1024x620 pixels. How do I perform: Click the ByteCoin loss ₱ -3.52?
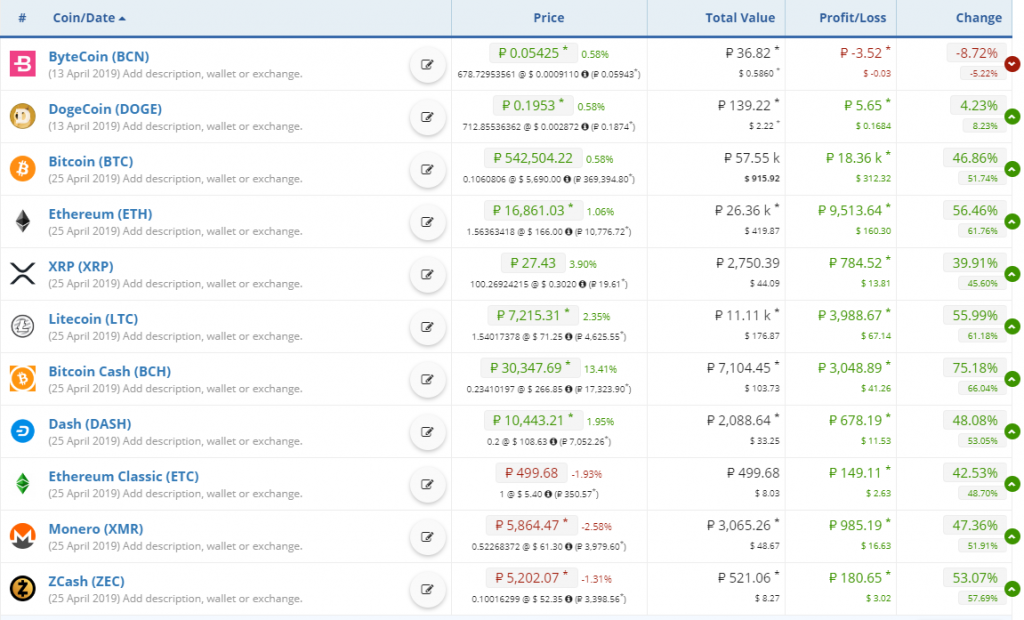pos(865,53)
